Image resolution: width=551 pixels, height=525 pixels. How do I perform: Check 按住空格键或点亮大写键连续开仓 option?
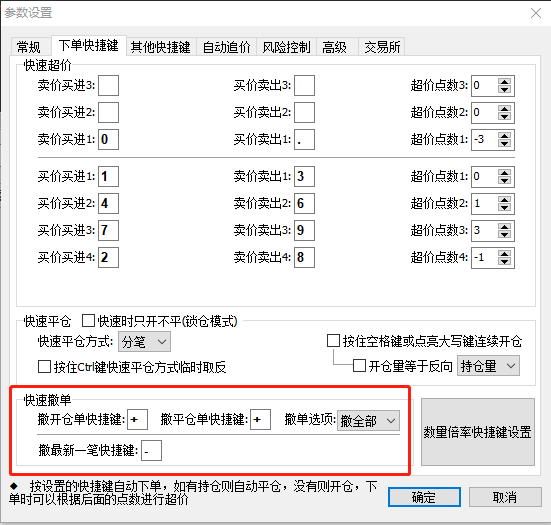333,341
